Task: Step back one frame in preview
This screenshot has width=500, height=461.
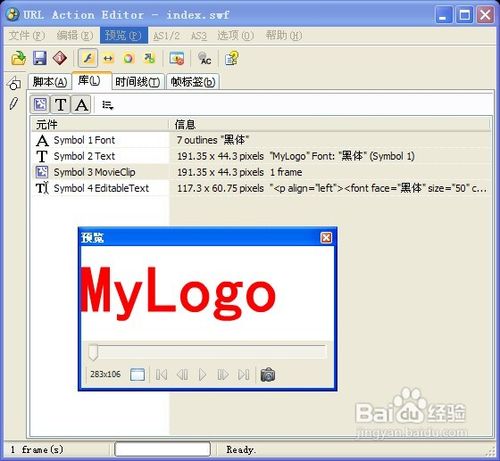Action: click(182, 375)
